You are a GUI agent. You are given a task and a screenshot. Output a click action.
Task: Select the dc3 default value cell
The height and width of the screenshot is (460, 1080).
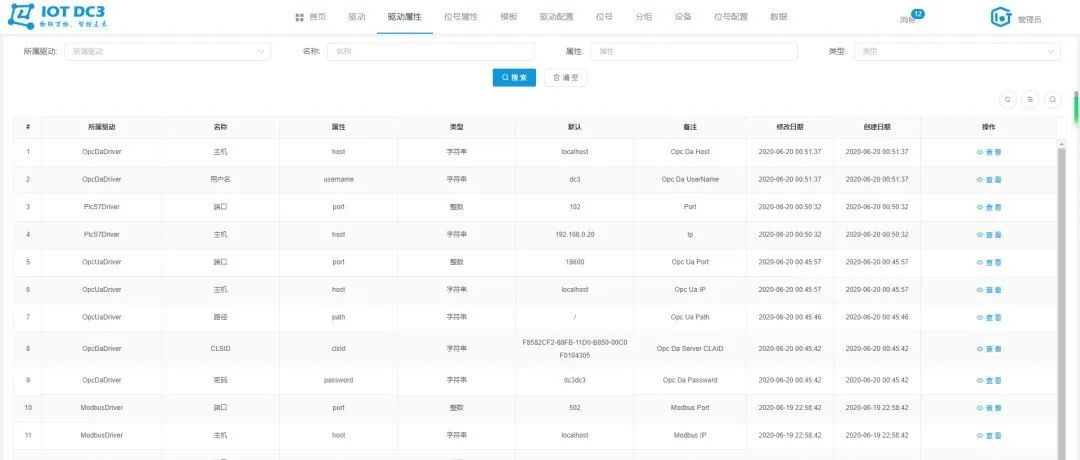[574, 179]
